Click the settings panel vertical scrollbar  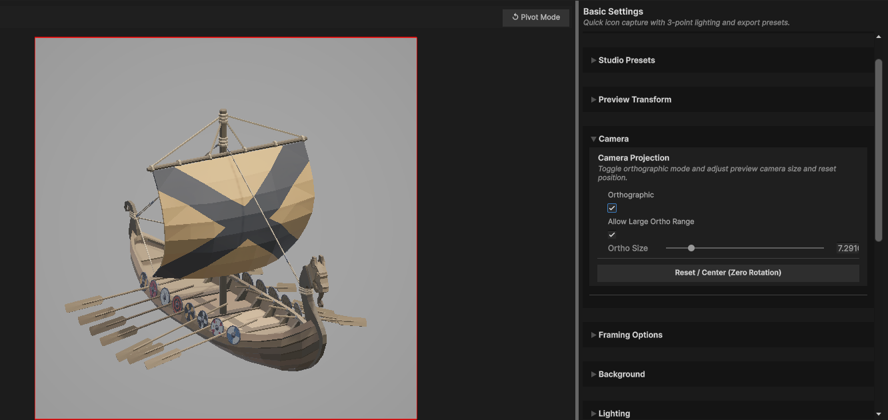[878, 150]
